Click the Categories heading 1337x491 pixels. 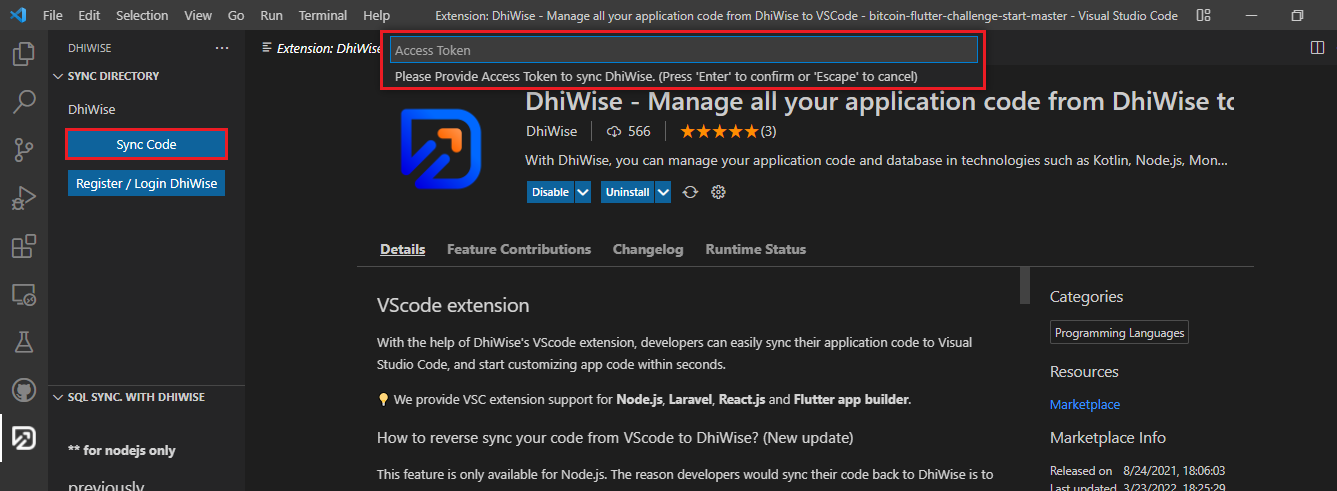coord(1086,297)
